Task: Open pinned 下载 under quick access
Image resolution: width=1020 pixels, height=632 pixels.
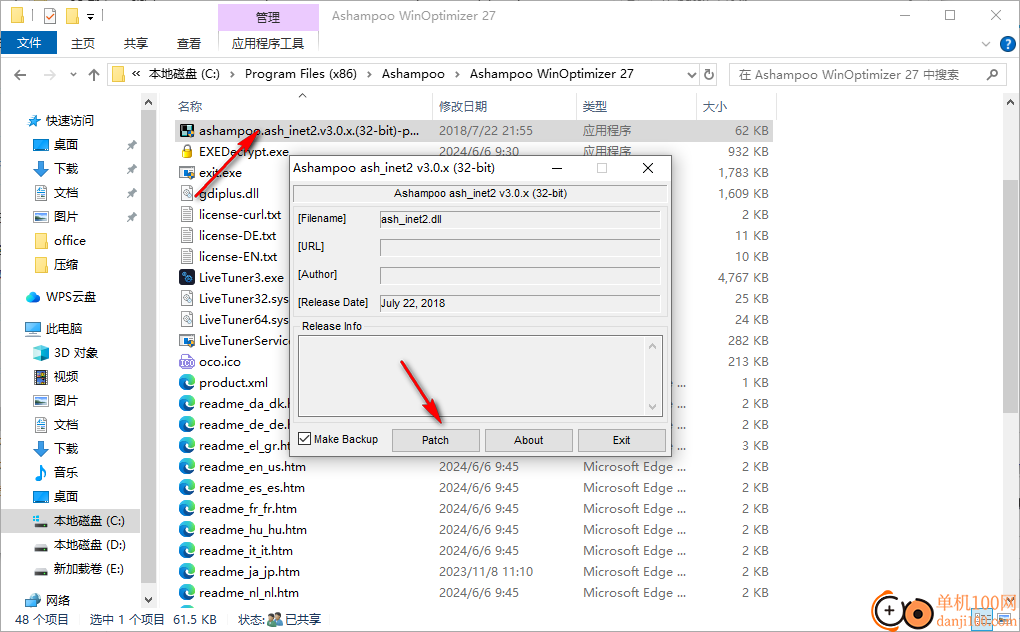Action: (66, 169)
